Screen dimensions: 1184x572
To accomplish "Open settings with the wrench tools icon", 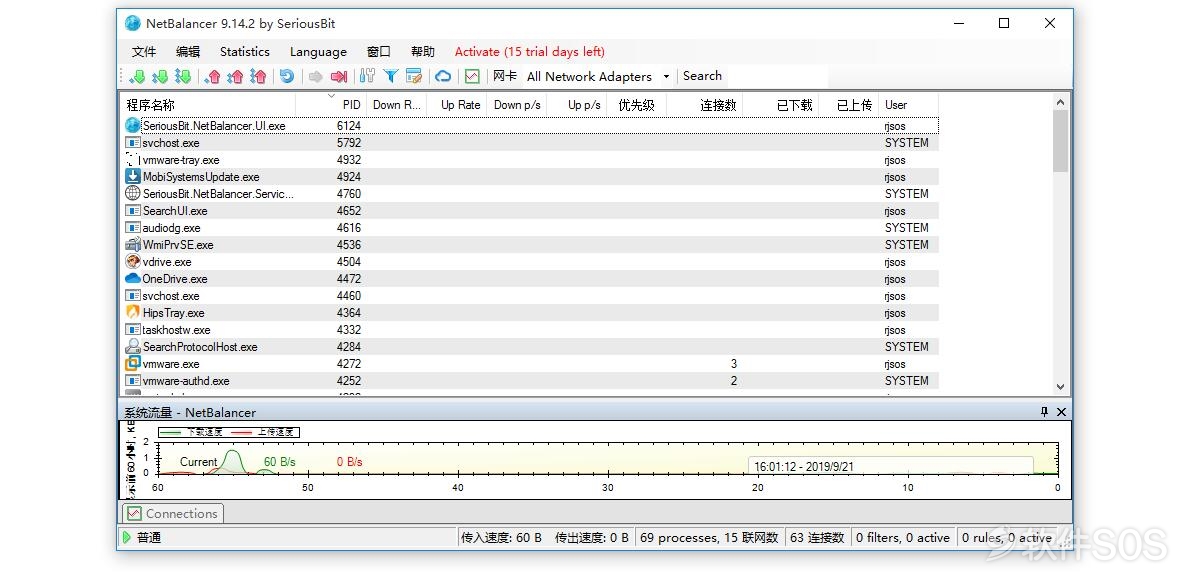I will pyautogui.click(x=368, y=76).
